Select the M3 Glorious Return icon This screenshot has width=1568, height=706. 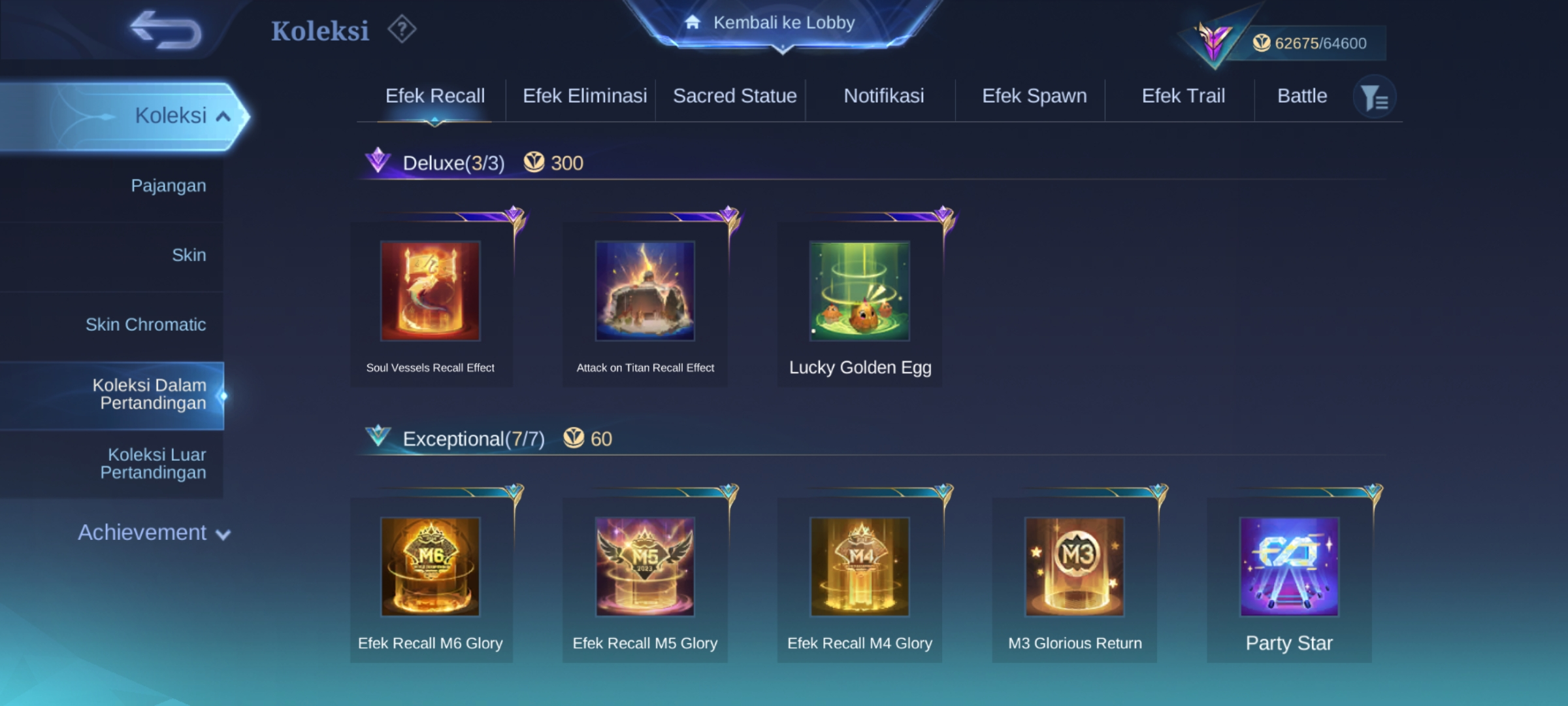(x=1075, y=567)
